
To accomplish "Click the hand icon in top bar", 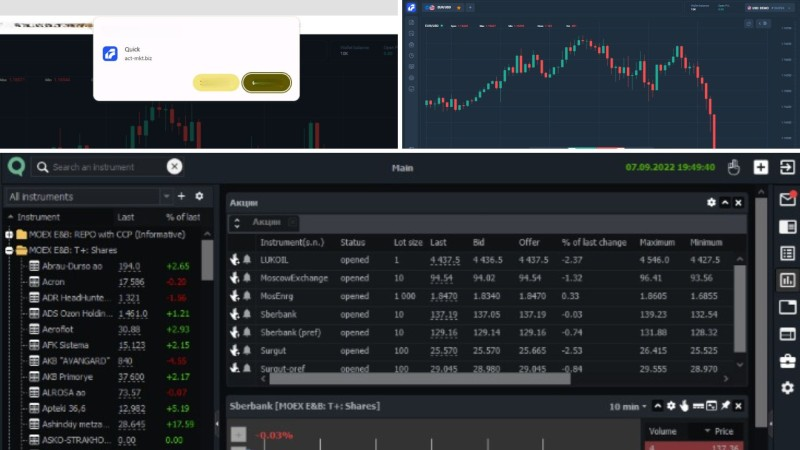I will pyautogui.click(x=733, y=167).
